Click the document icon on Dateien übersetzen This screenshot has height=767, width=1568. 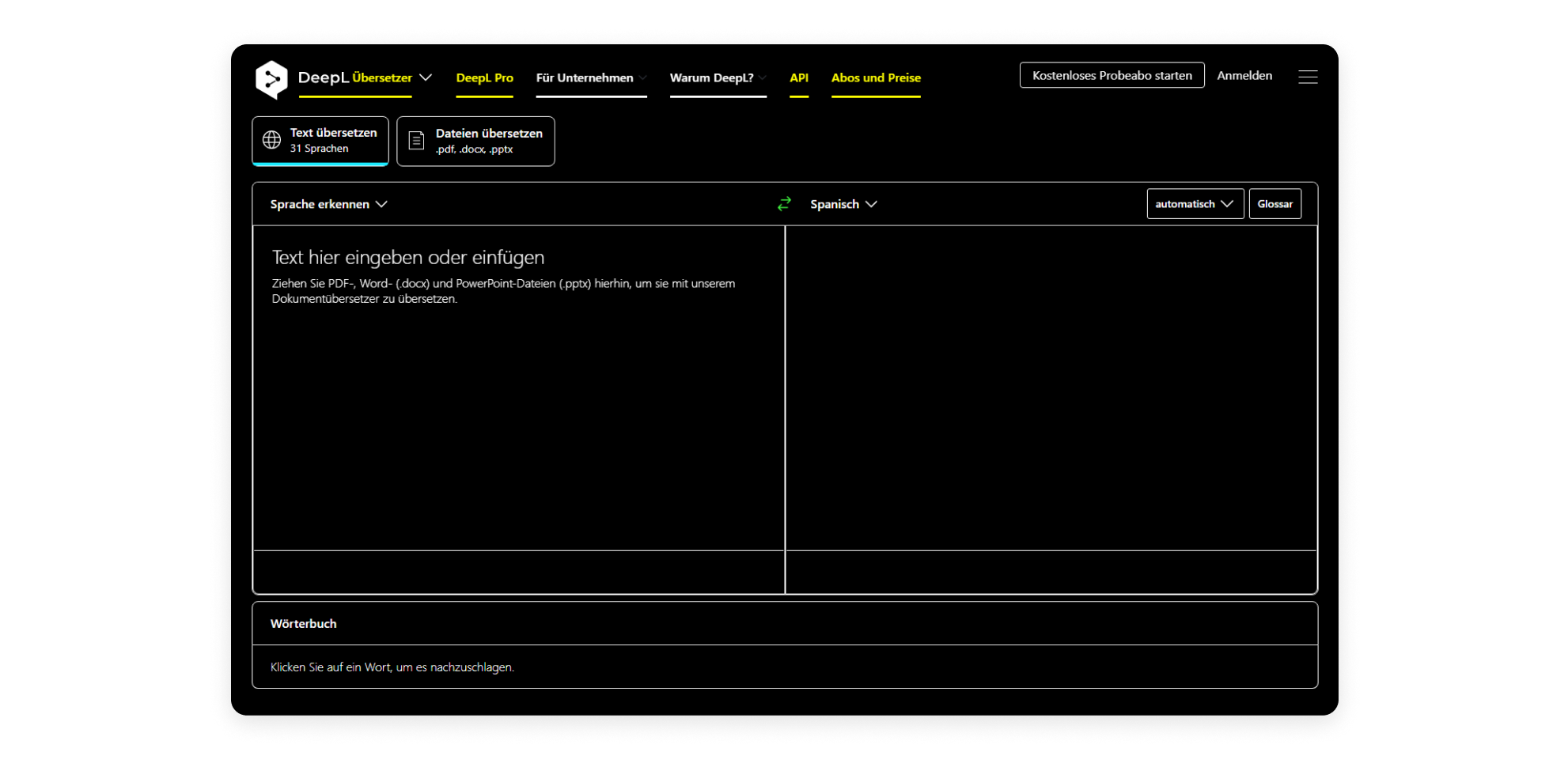pos(416,141)
